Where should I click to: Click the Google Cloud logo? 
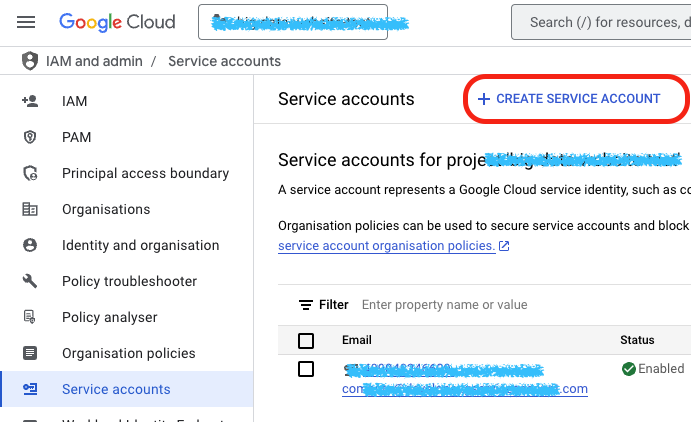(x=117, y=22)
